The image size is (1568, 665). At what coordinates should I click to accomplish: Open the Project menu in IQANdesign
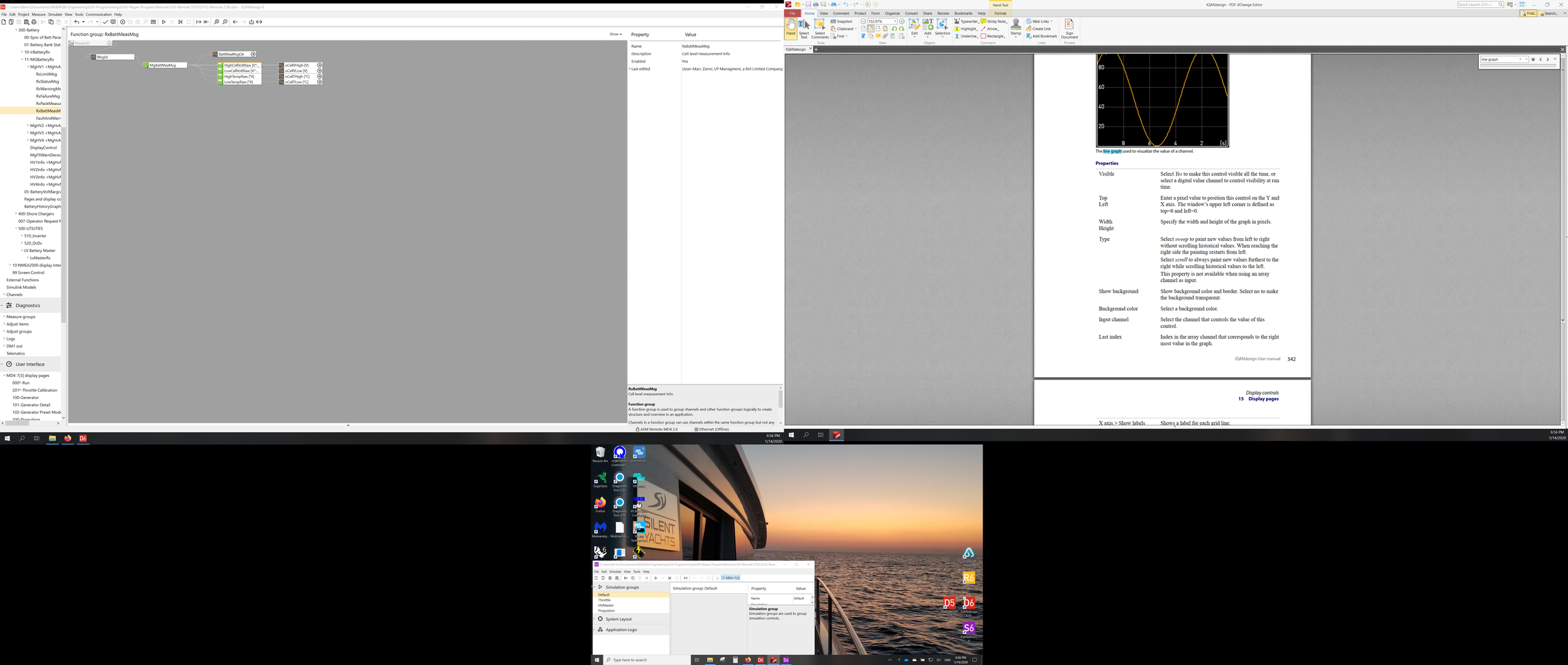pos(23,14)
